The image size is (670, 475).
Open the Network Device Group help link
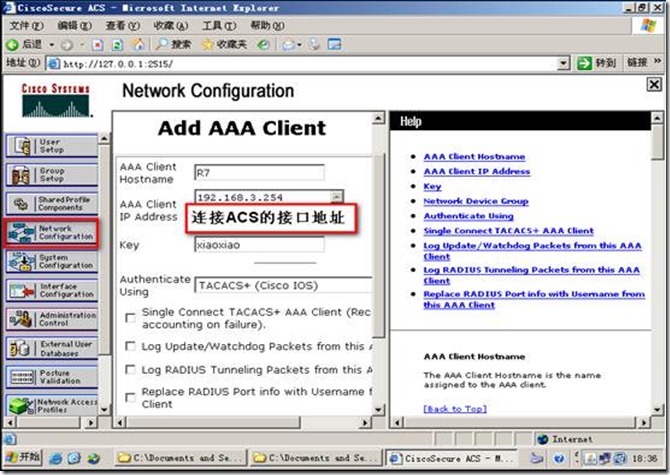(x=476, y=201)
